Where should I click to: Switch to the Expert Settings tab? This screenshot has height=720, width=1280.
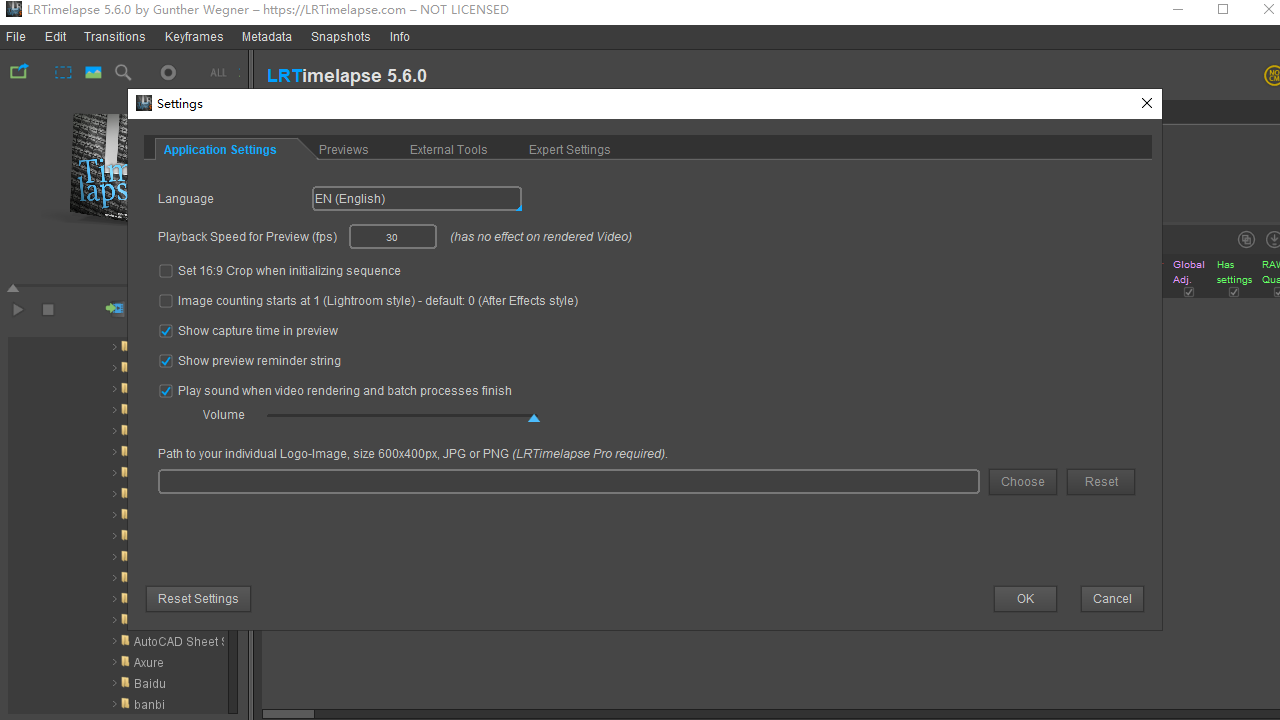click(x=569, y=150)
